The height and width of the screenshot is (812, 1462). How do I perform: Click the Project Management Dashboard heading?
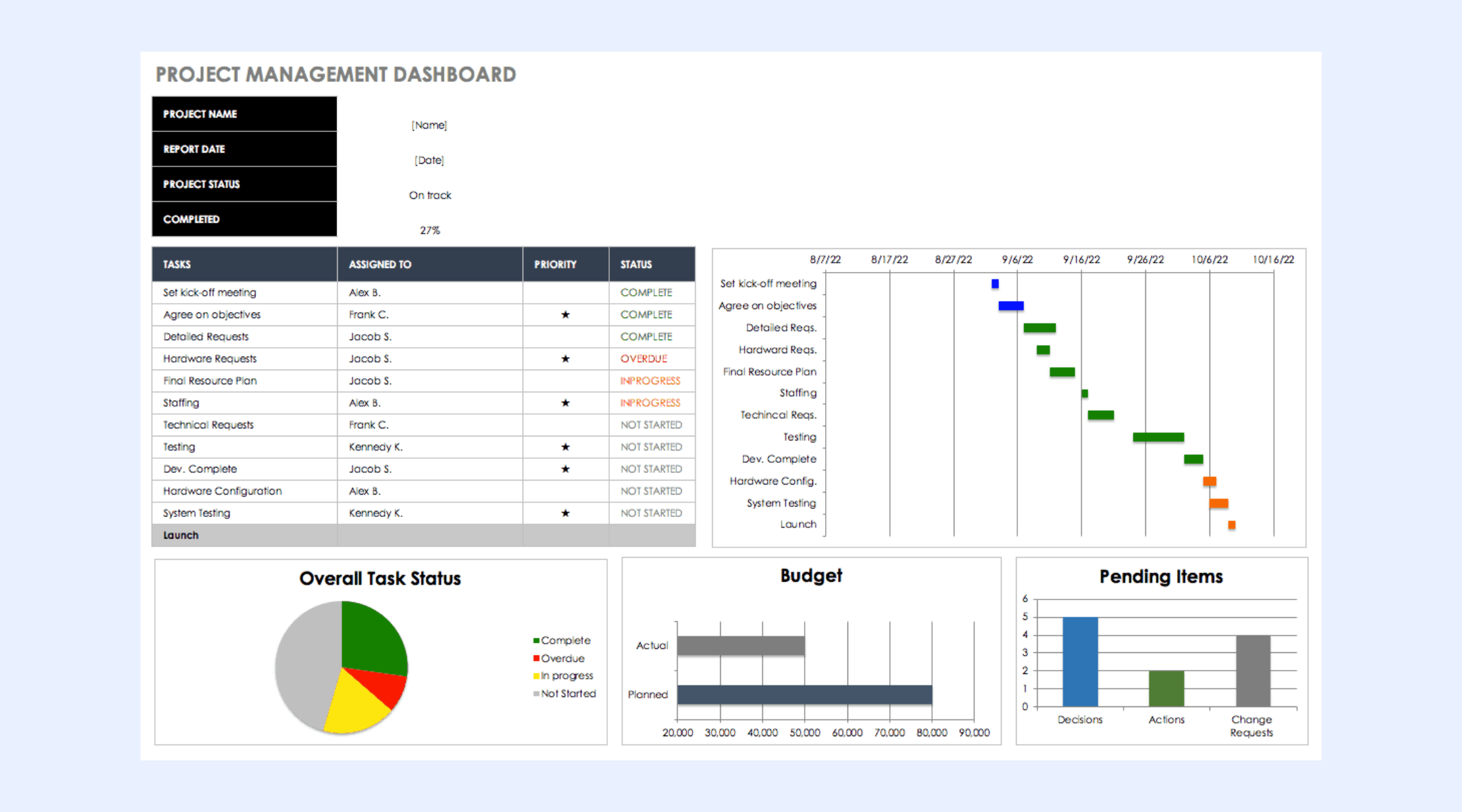336,74
